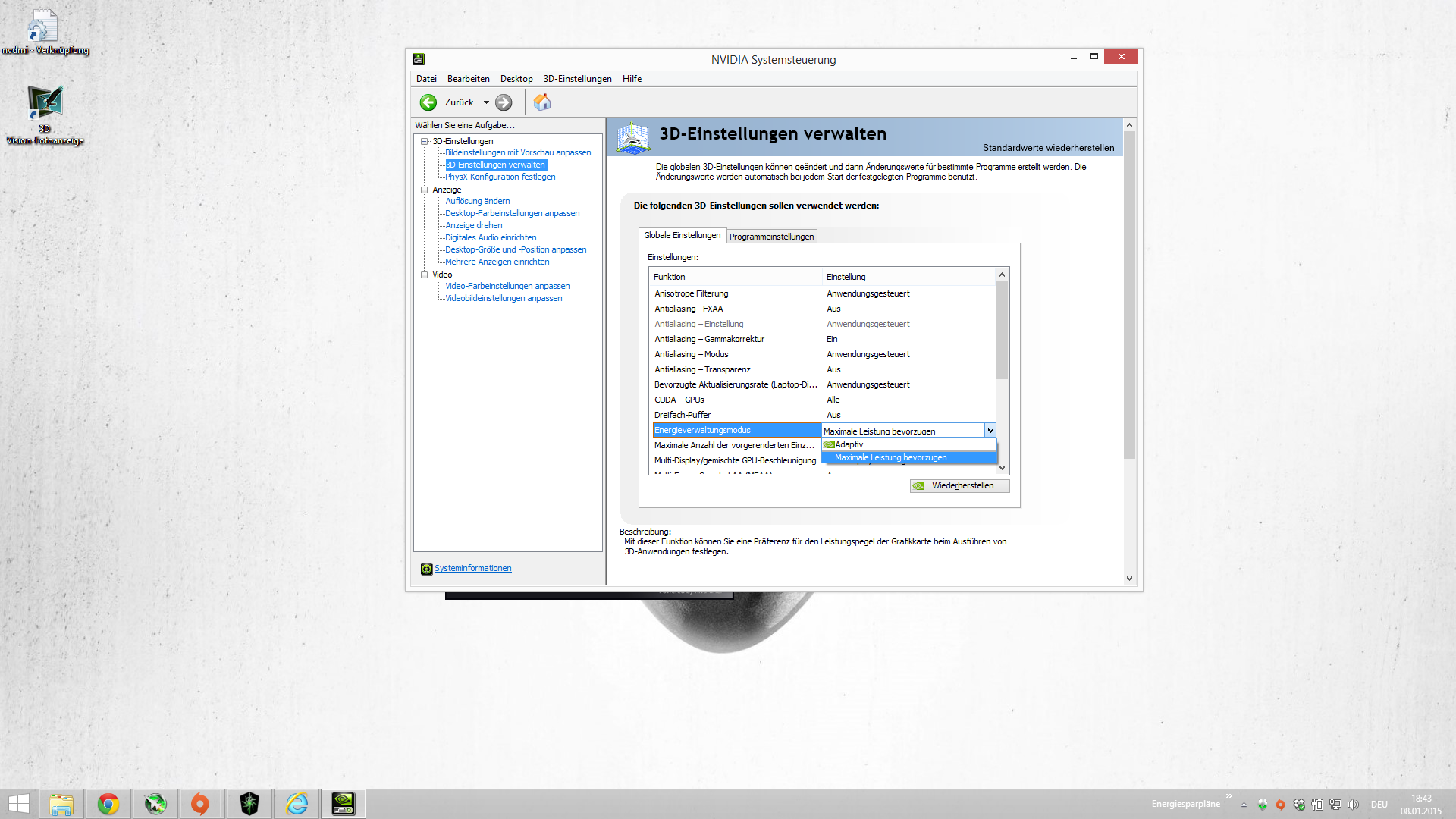Click Standardwerte wiederherstellen link
The width and height of the screenshot is (1456, 819).
pyautogui.click(x=1048, y=148)
